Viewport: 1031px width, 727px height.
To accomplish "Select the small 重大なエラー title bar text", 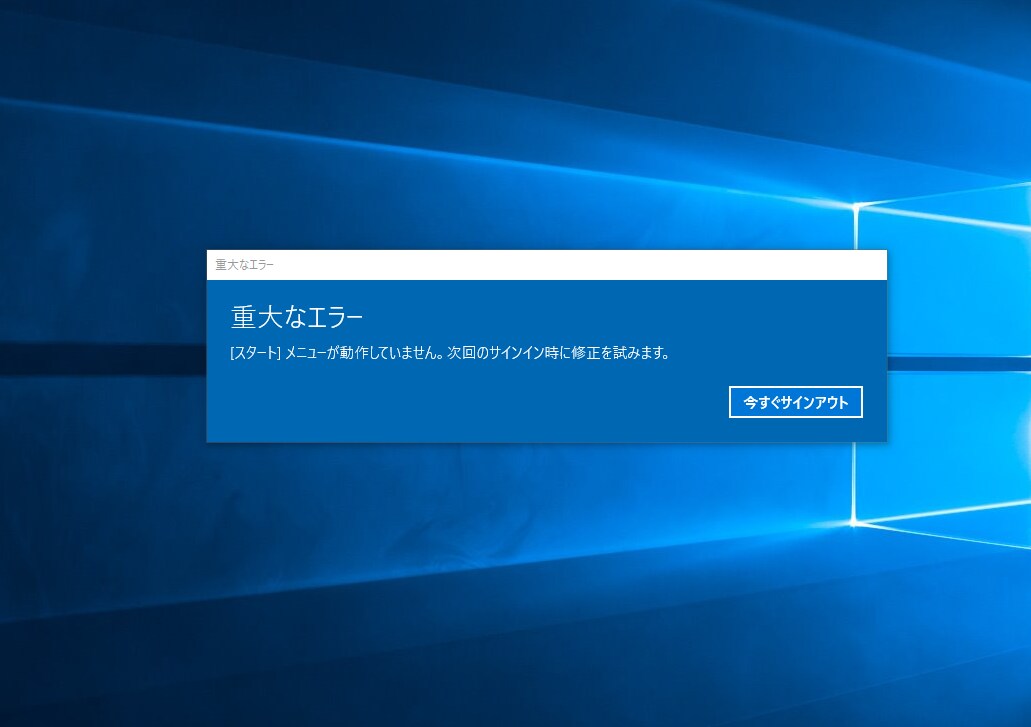I will coord(245,265).
